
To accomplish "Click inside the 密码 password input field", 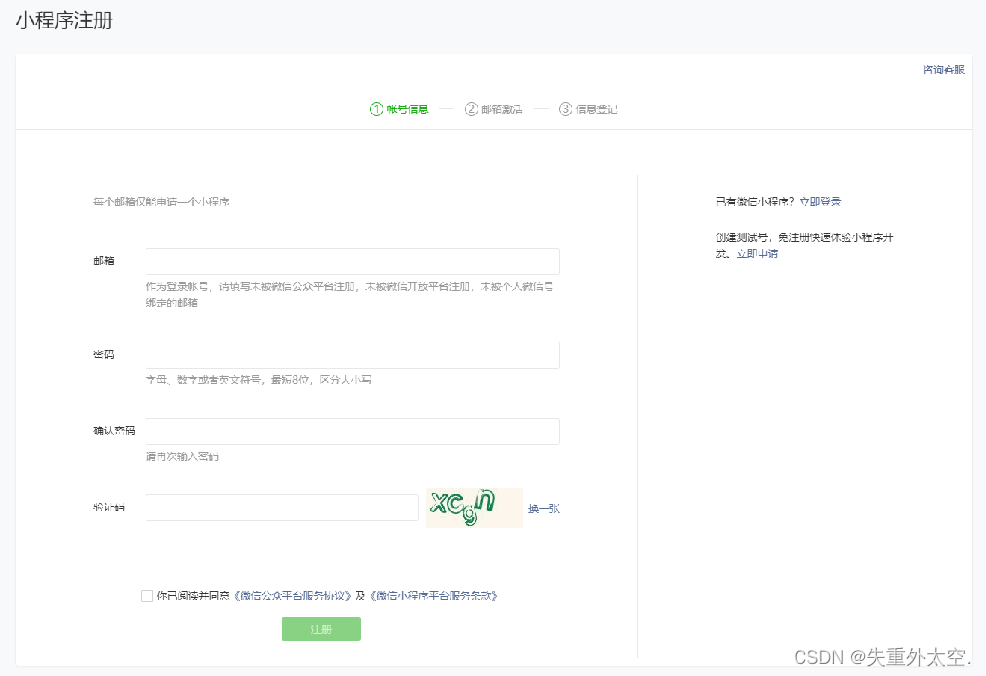I will pyautogui.click(x=350, y=354).
